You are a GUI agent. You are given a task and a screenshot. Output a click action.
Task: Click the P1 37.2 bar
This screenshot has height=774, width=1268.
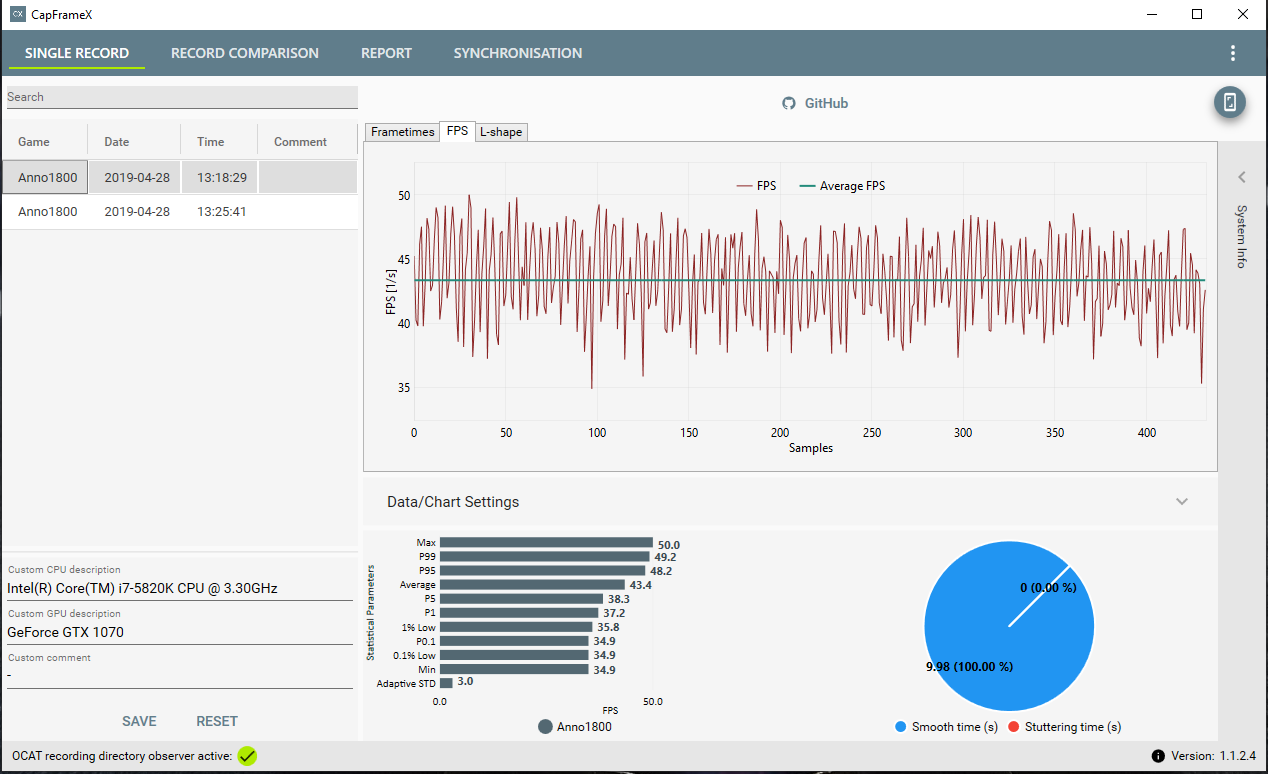(519, 613)
